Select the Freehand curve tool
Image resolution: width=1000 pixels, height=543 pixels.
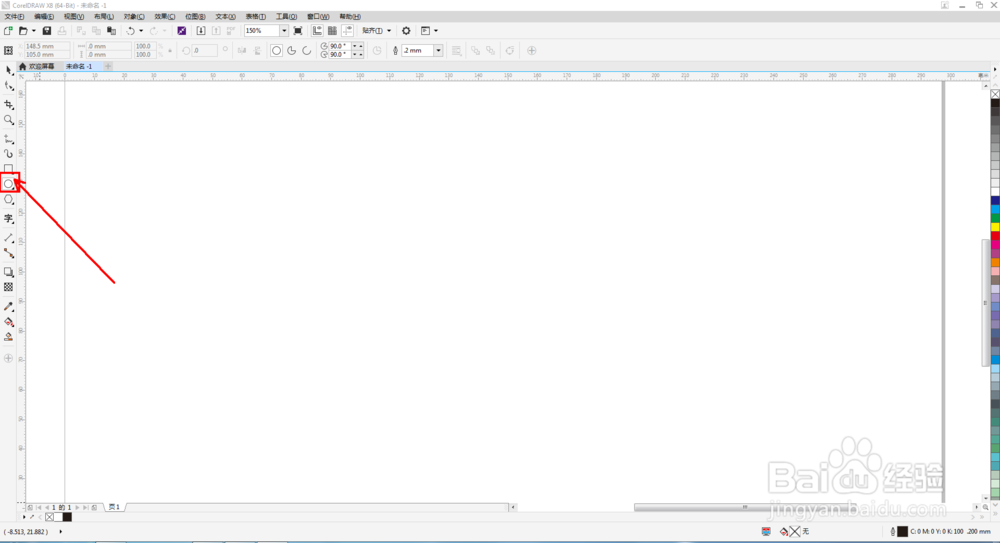[x=9, y=138]
